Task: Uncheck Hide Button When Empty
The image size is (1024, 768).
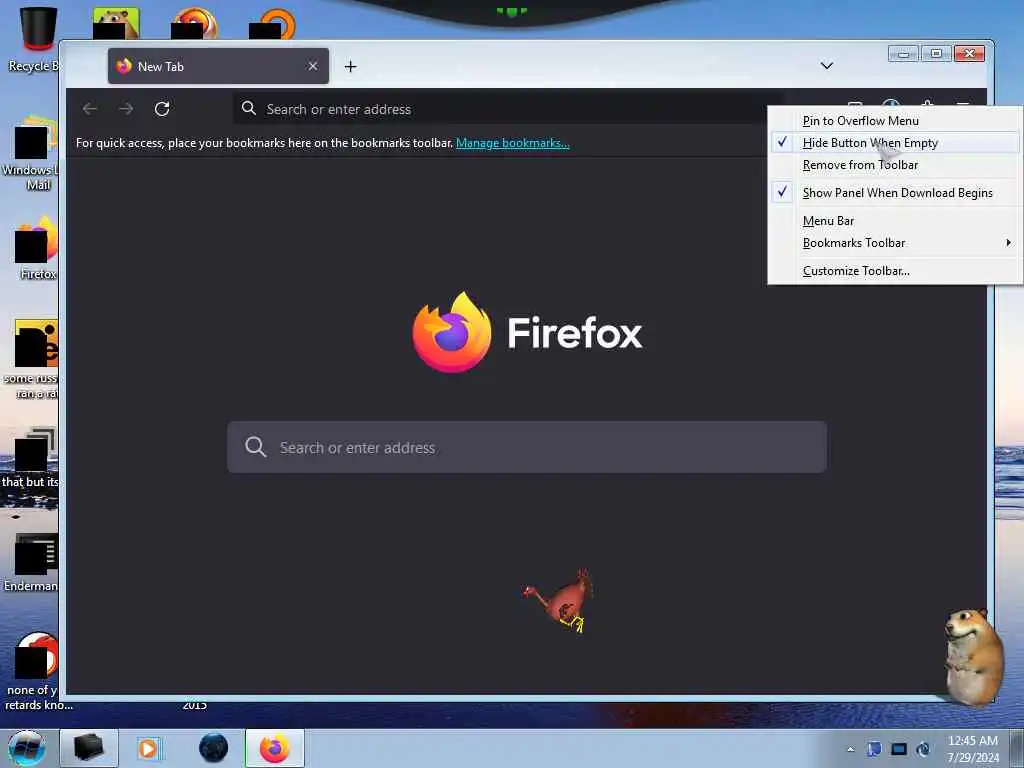Action: [895, 143]
